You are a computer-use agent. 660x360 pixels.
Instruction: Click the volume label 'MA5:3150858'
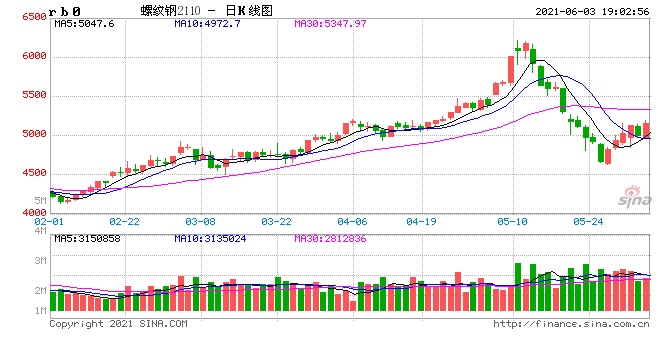point(88,239)
